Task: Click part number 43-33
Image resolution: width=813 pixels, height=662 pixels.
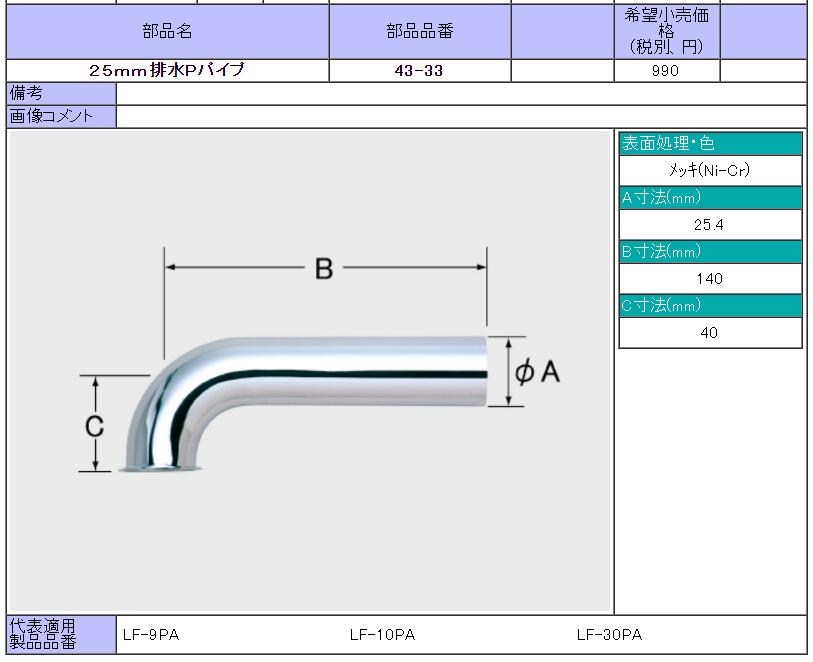Action: coord(420,71)
